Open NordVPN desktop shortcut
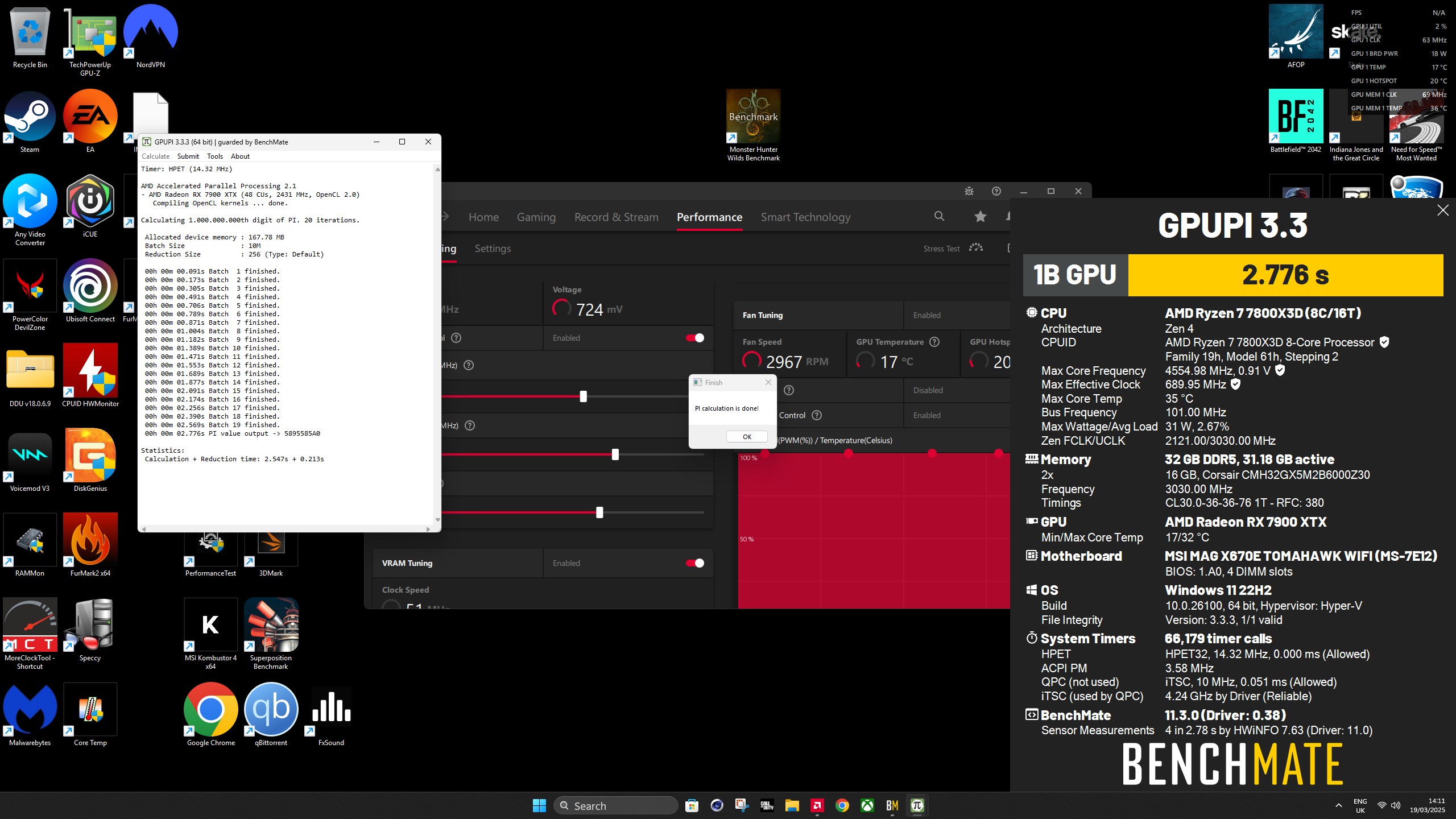The width and height of the screenshot is (1456, 819). [x=151, y=36]
